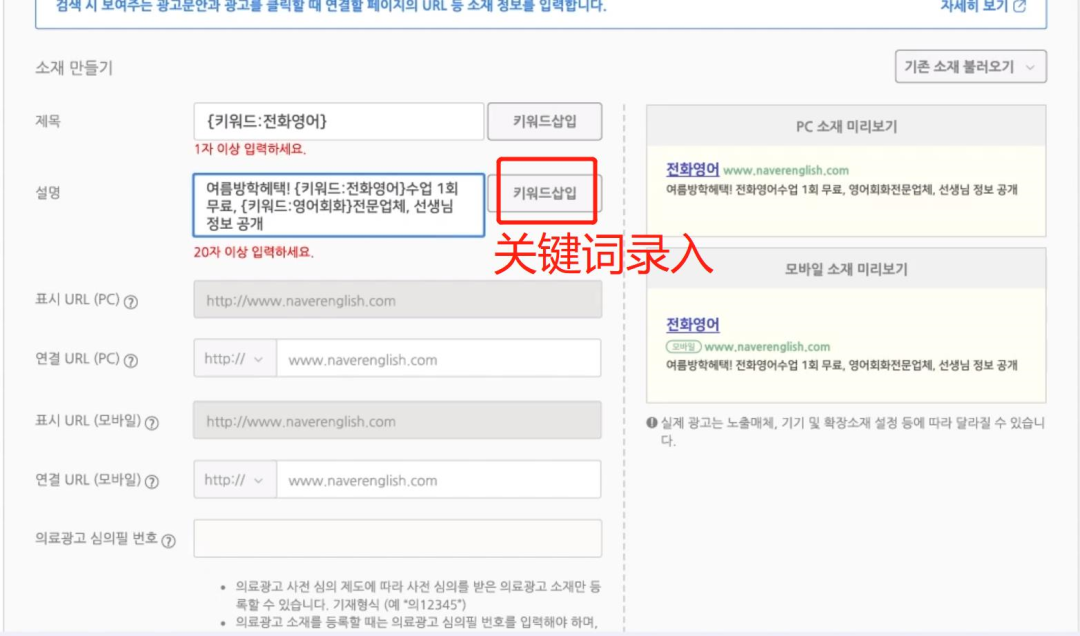
Task: Open http:// protocol dropdown for 연결 URL (모바일)
Action: (234, 480)
